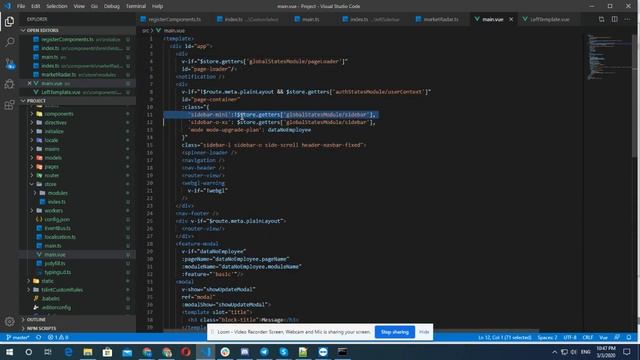Collapse the Project section
640x360 pixels.
point(36,101)
